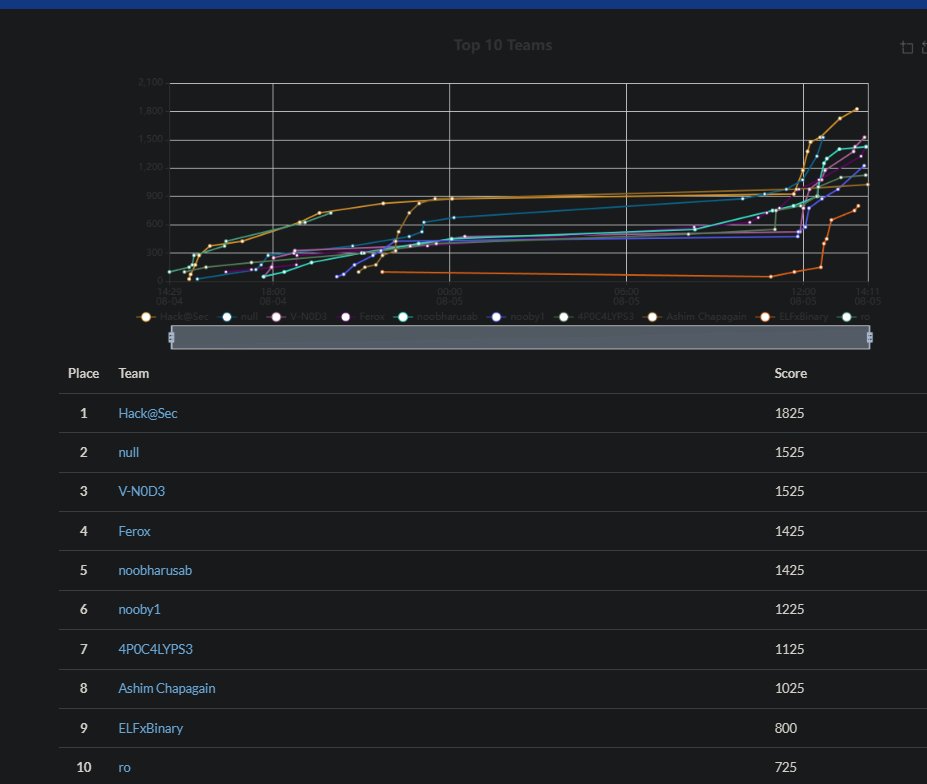Click place number 6 in nooby1 row
The image size is (927, 784).
[83, 609]
